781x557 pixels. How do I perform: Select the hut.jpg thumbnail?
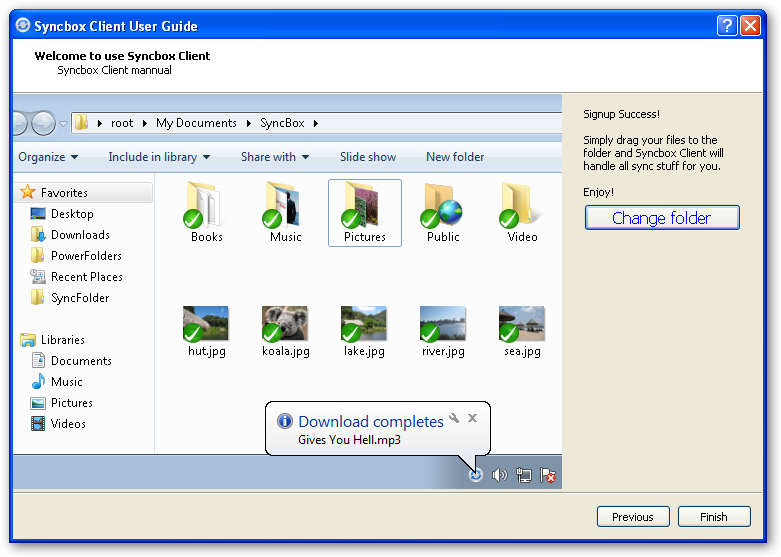[205, 323]
